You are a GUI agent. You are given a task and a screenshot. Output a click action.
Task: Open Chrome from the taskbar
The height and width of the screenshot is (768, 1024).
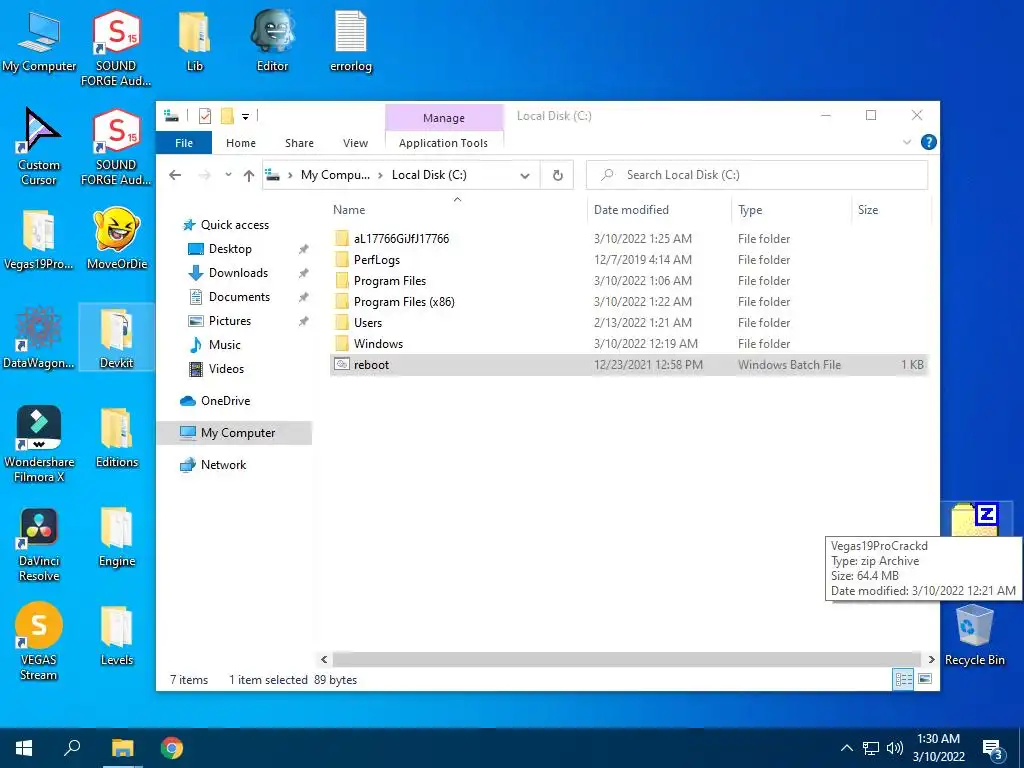172,748
